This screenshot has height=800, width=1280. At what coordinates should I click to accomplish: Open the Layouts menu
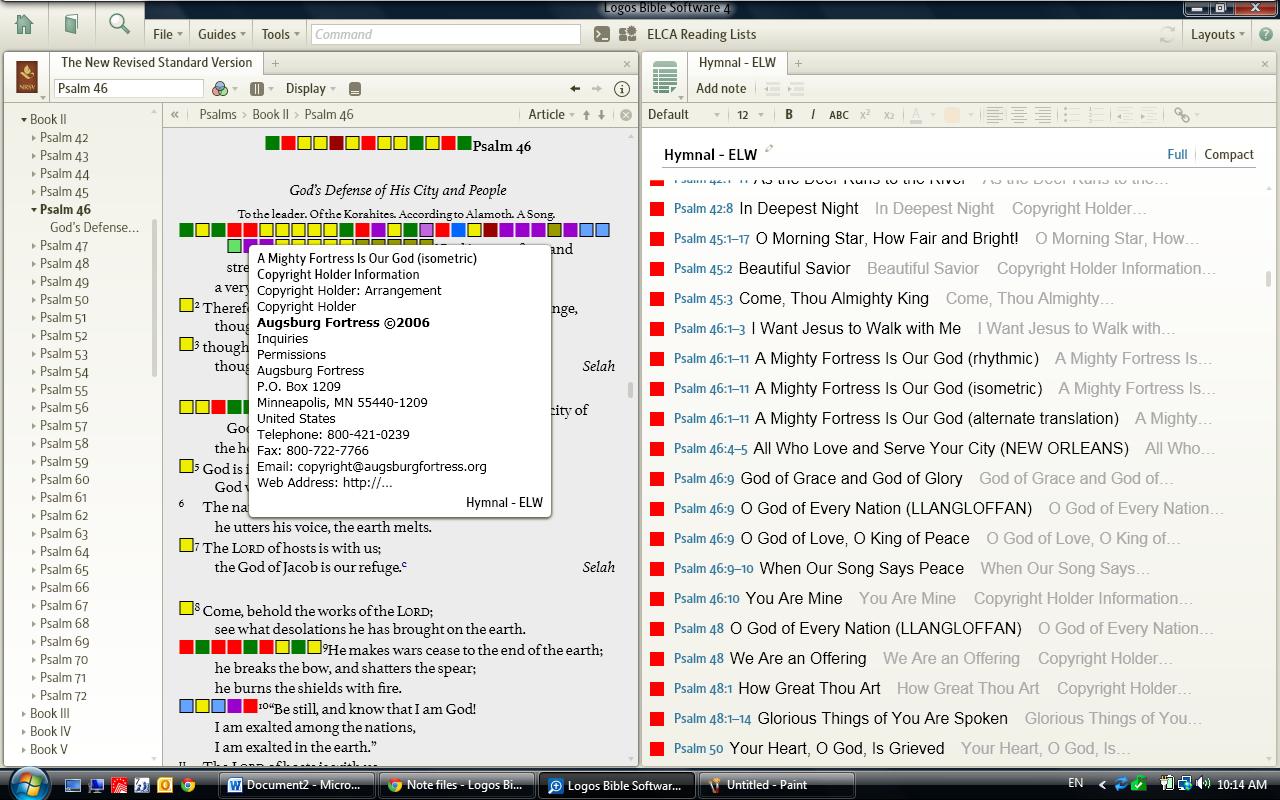[1217, 34]
